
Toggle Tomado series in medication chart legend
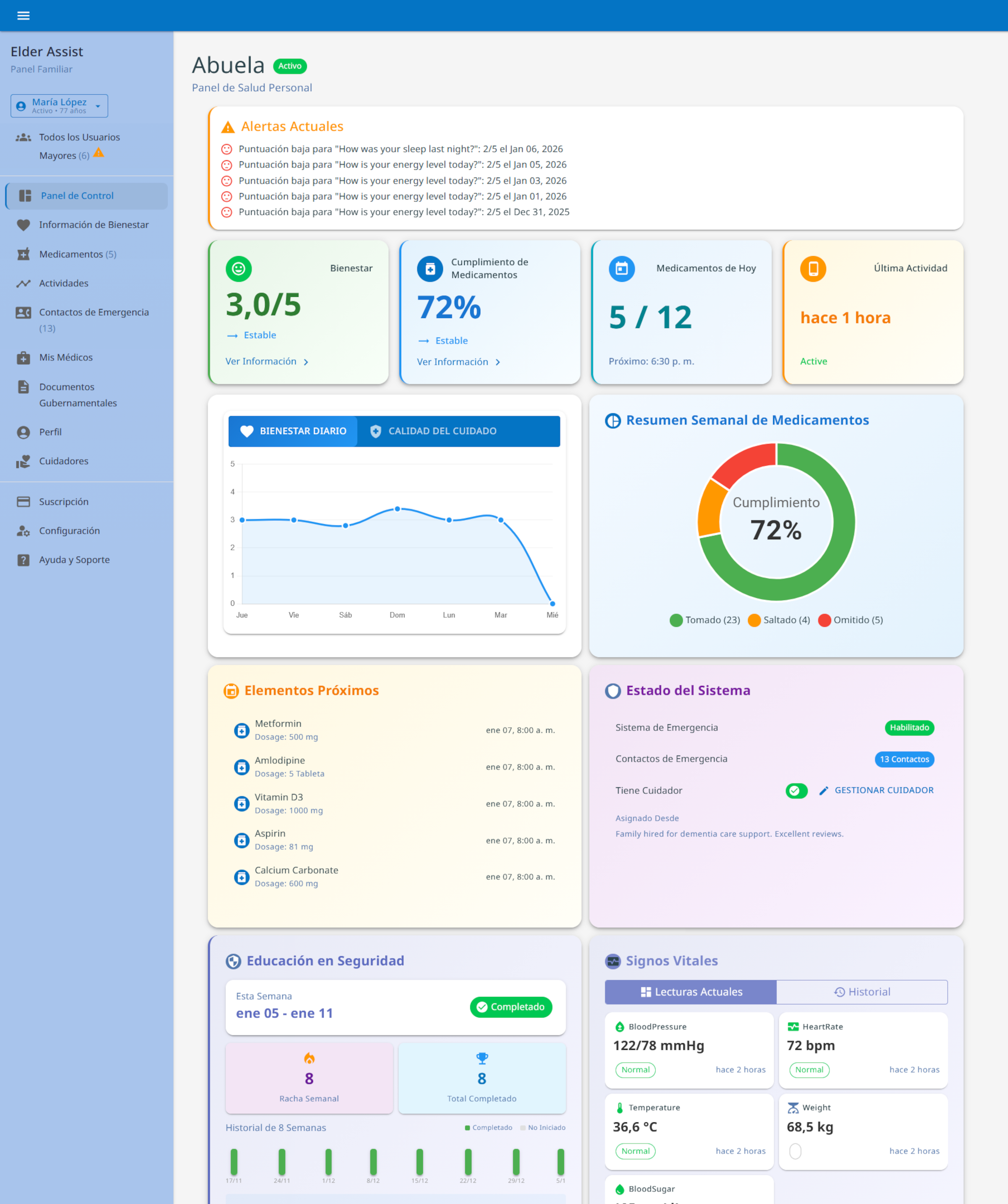pyautogui.click(x=705, y=620)
